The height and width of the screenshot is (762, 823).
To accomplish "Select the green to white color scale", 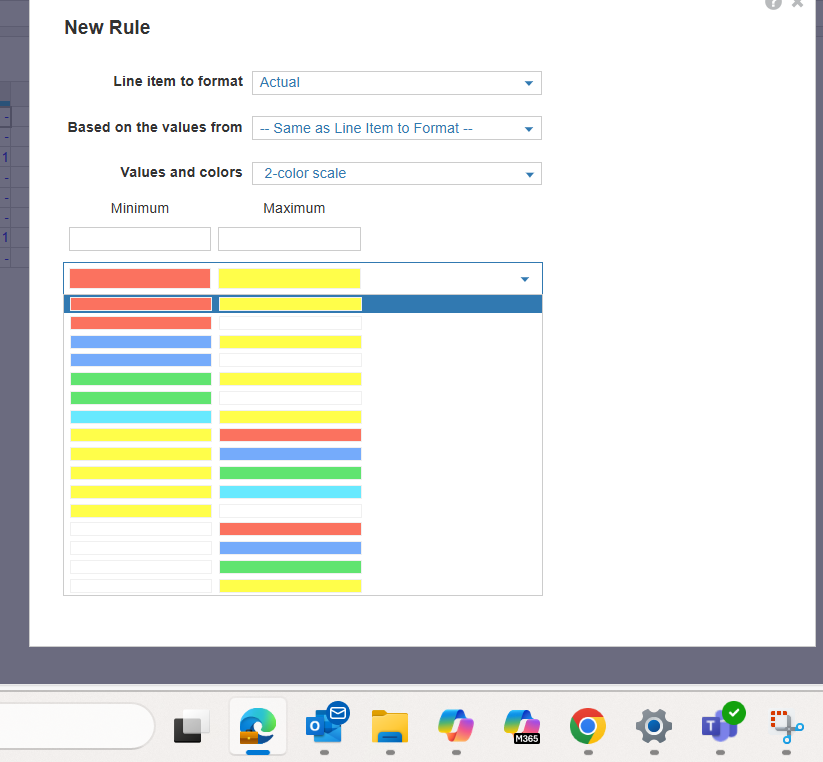I will pyautogui.click(x=303, y=398).
